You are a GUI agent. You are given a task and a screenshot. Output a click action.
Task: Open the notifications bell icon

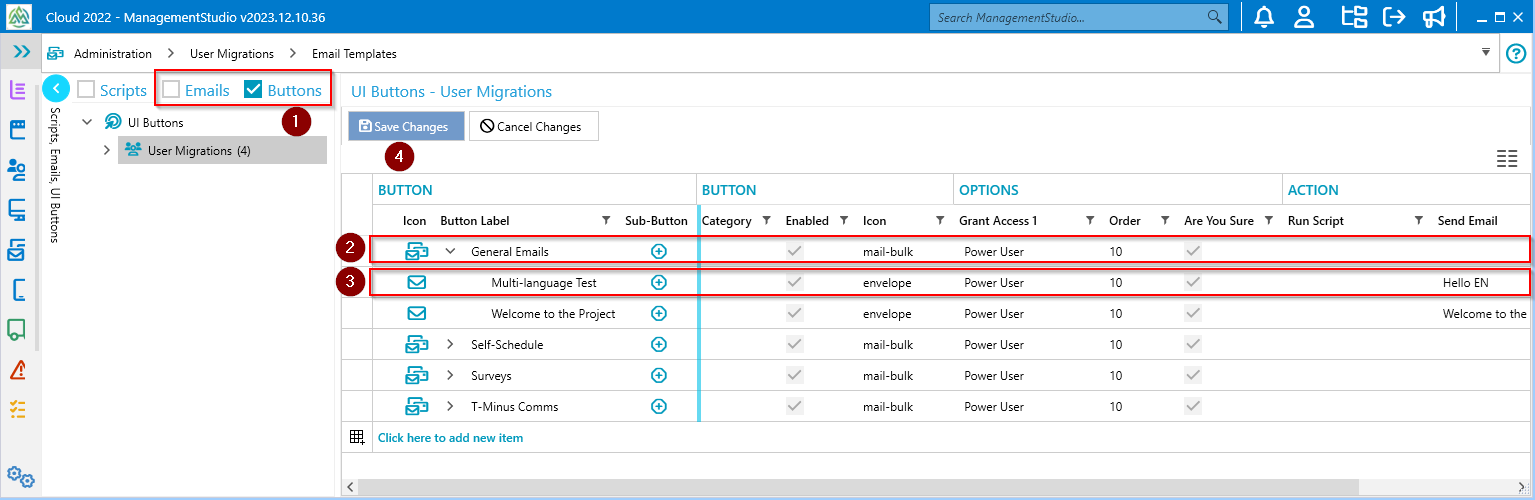pyautogui.click(x=1264, y=17)
